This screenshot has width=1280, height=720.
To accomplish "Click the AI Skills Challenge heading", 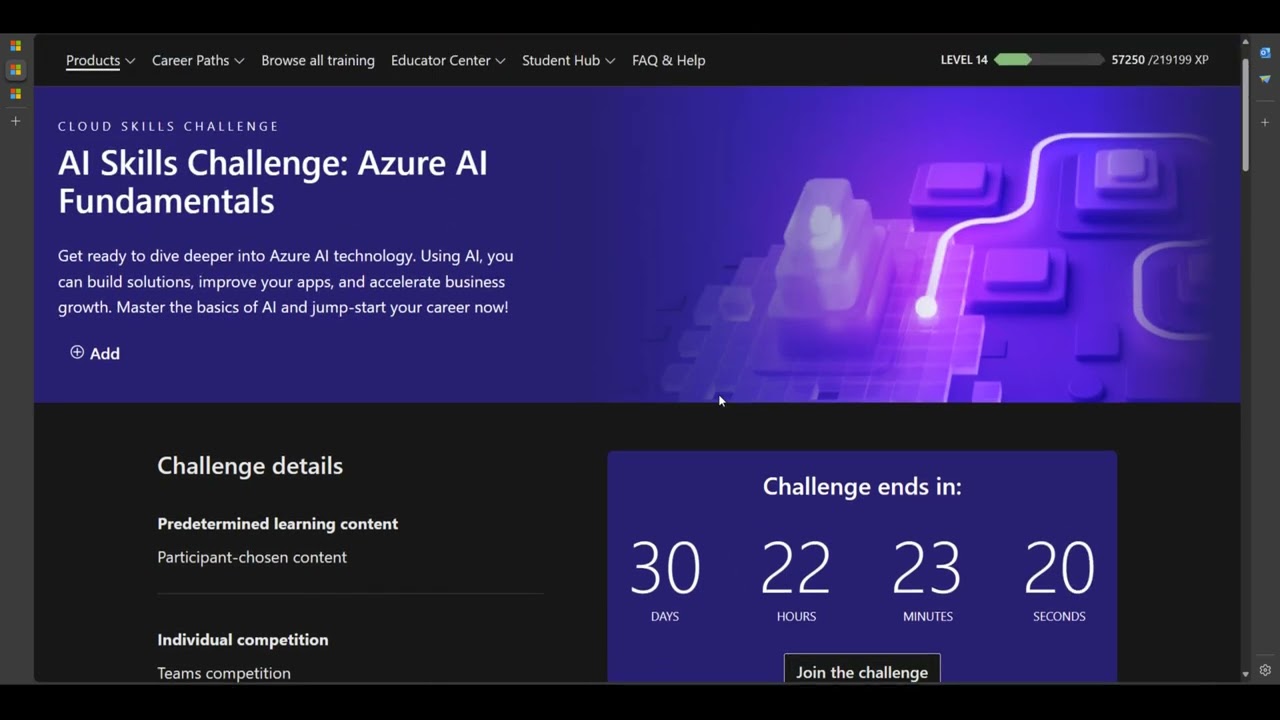I will point(273,182).
